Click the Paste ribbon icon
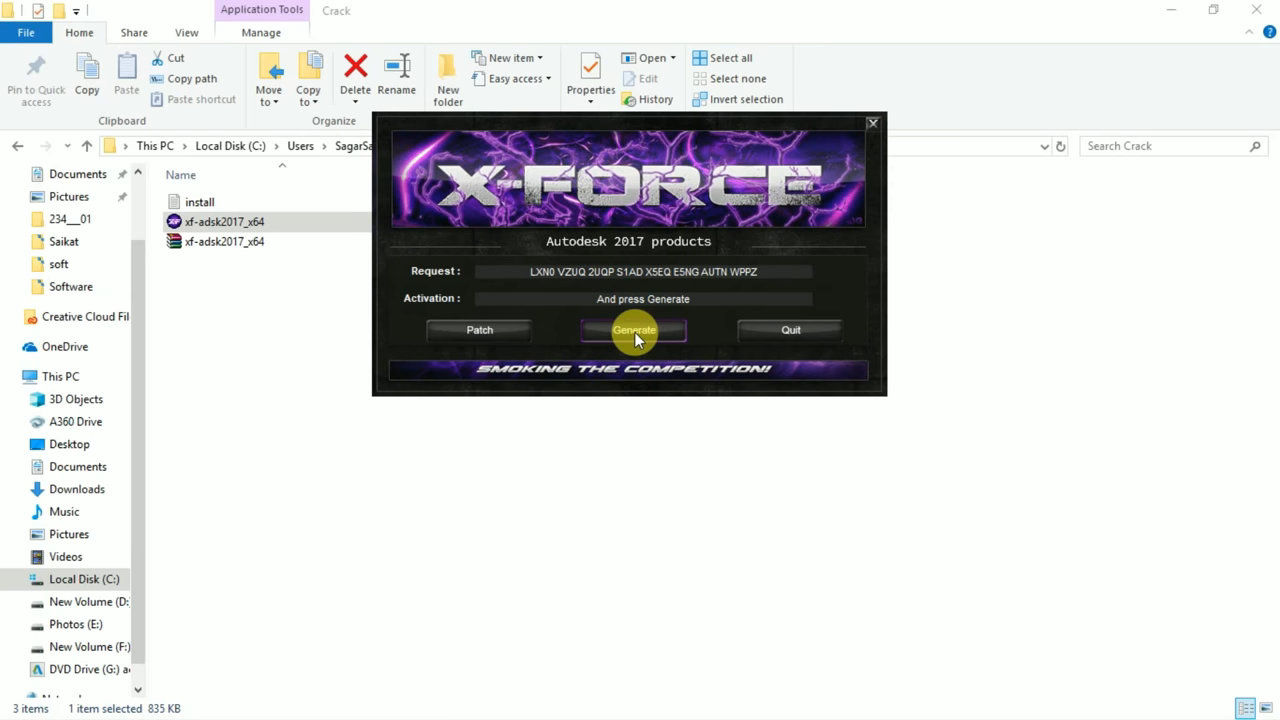The image size is (1280, 720). [x=127, y=67]
